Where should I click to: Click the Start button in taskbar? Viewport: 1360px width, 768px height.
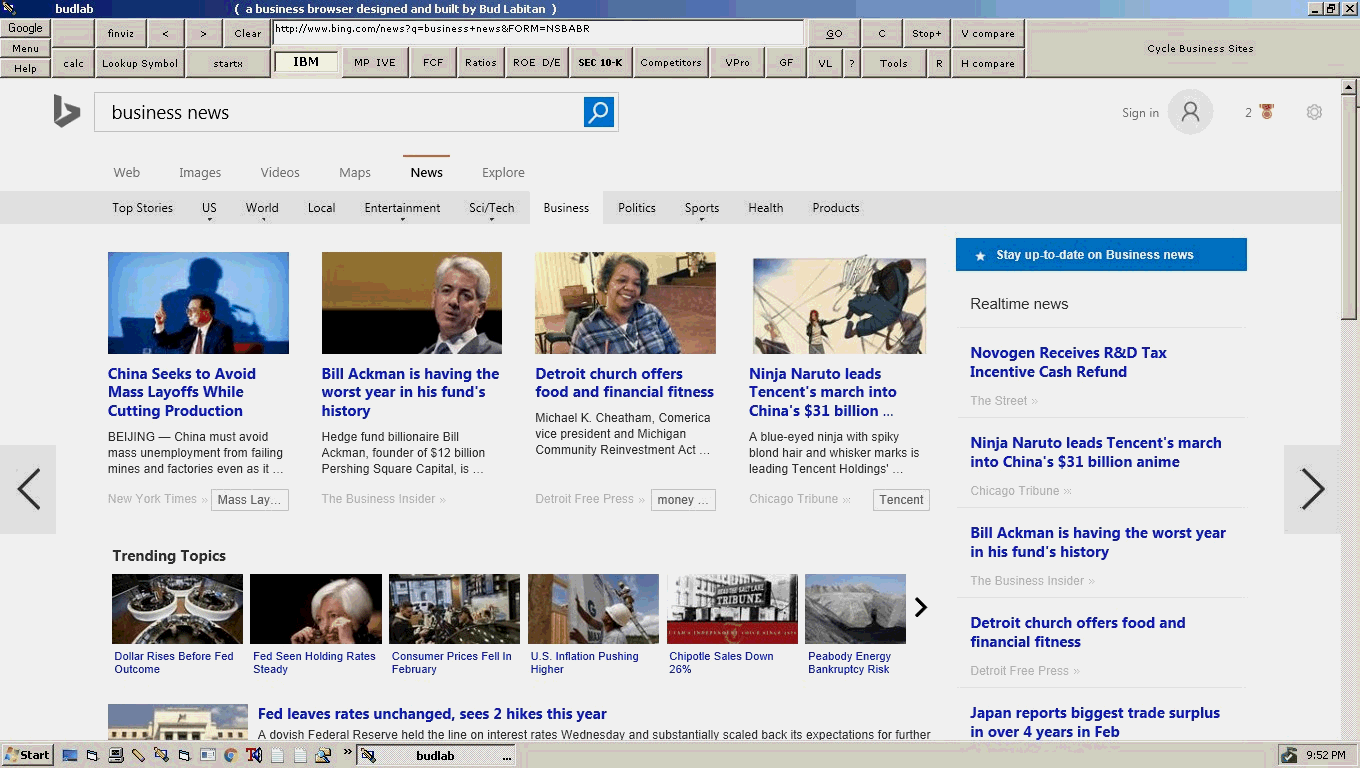27,755
